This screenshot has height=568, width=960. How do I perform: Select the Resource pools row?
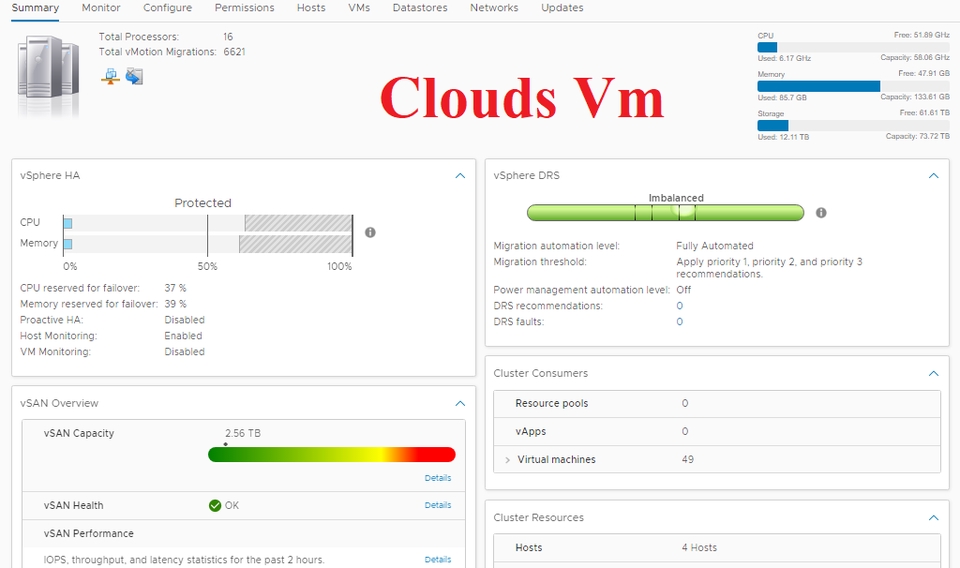[x=717, y=403]
